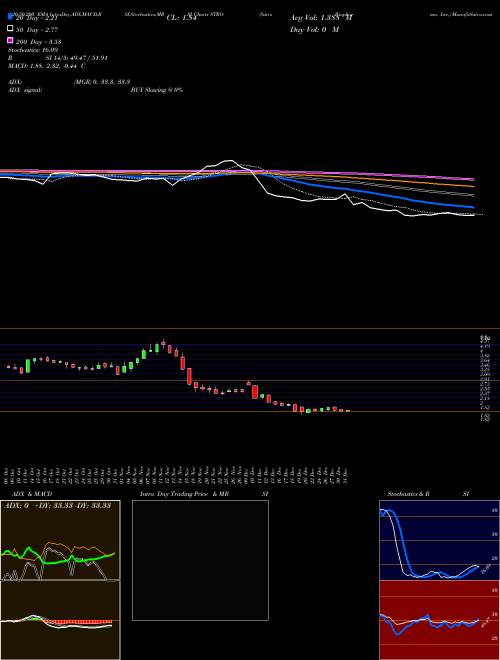Click the 'Avg Vol: 1.388 M' label
The width and height of the screenshot is (500, 660).
click(321, 18)
